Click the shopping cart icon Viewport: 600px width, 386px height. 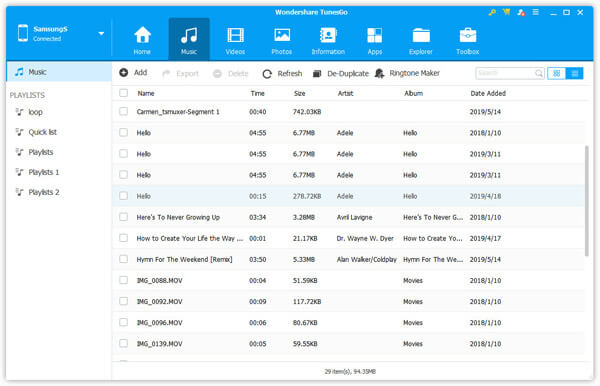(507, 12)
